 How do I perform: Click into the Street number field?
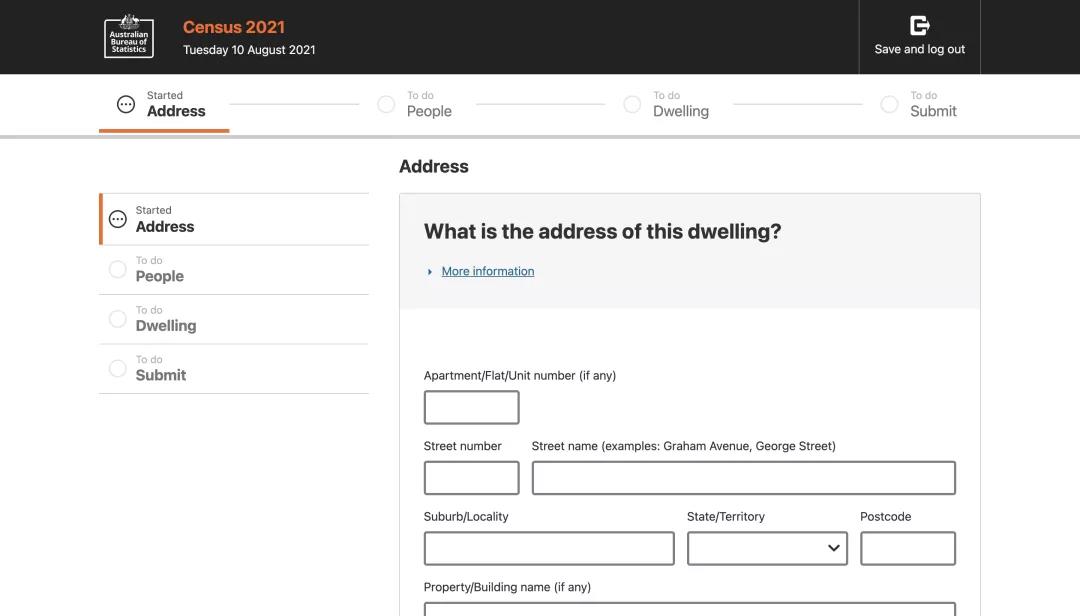(471, 478)
